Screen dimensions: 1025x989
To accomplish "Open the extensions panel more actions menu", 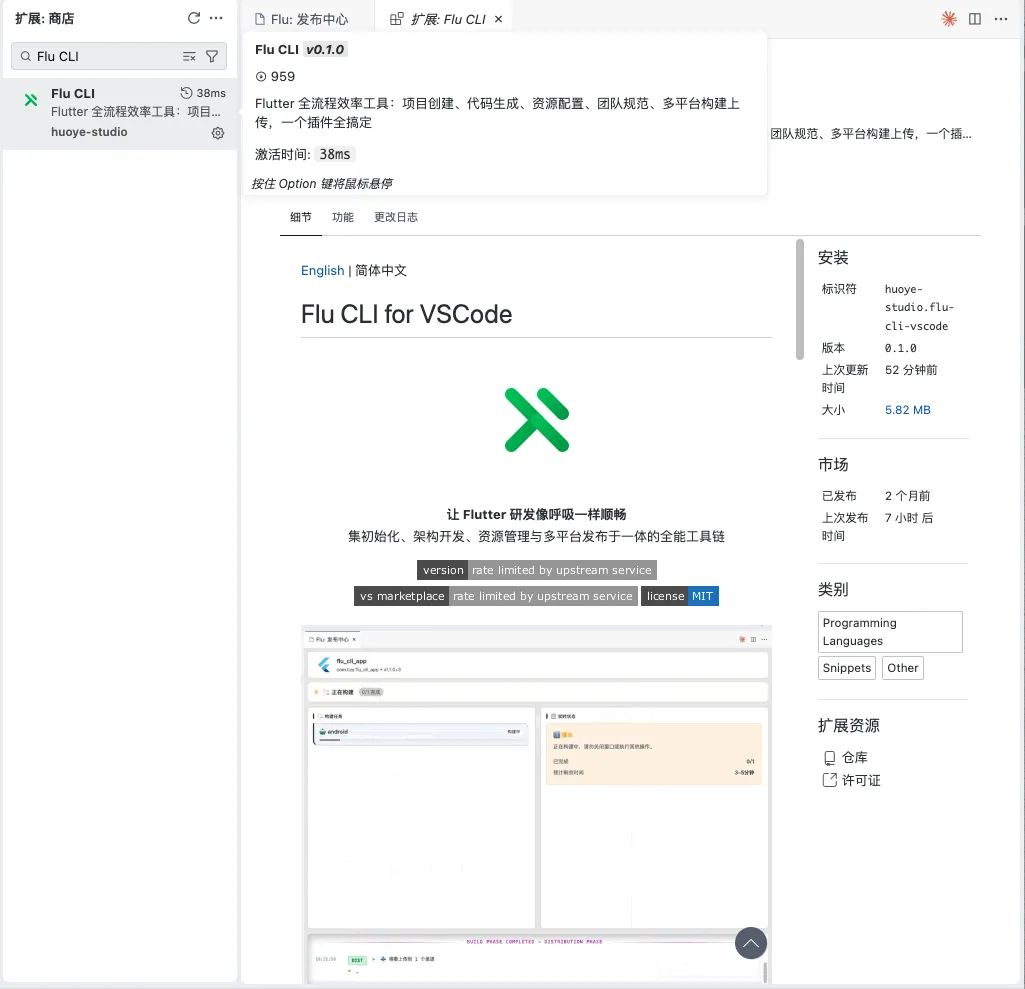I will pyautogui.click(x=216, y=18).
